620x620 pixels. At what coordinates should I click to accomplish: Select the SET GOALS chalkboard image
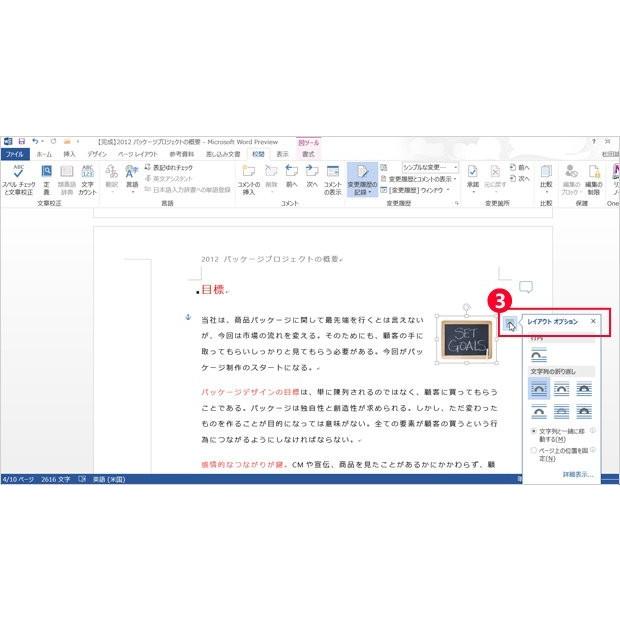click(467, 338)
